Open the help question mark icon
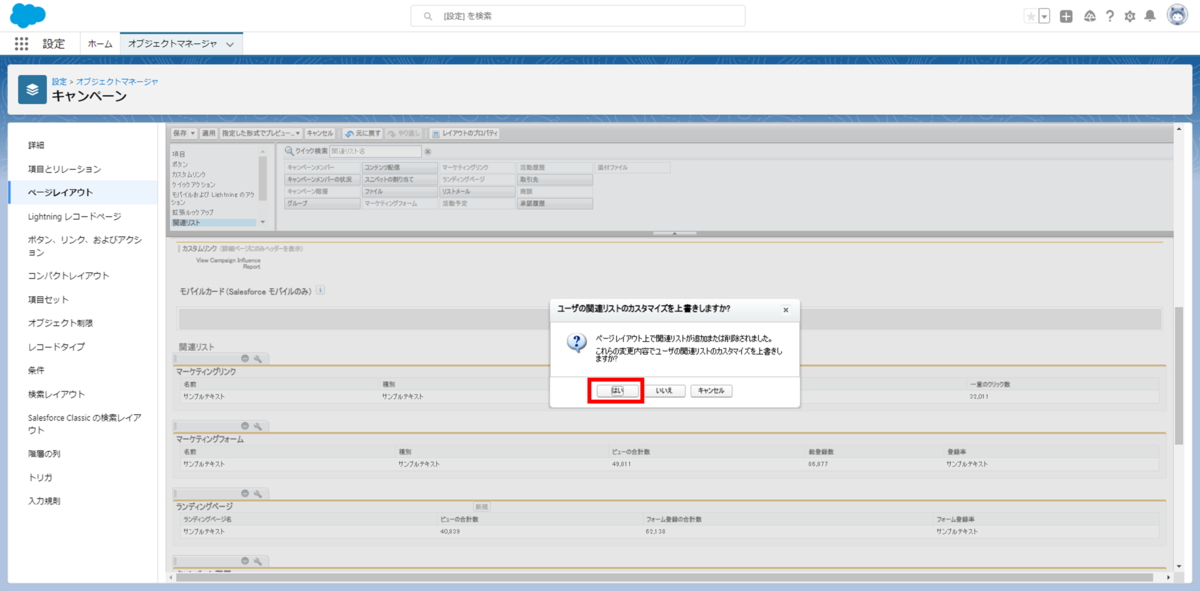This screenshot has width=1200, height=591. click(1110, 16)
